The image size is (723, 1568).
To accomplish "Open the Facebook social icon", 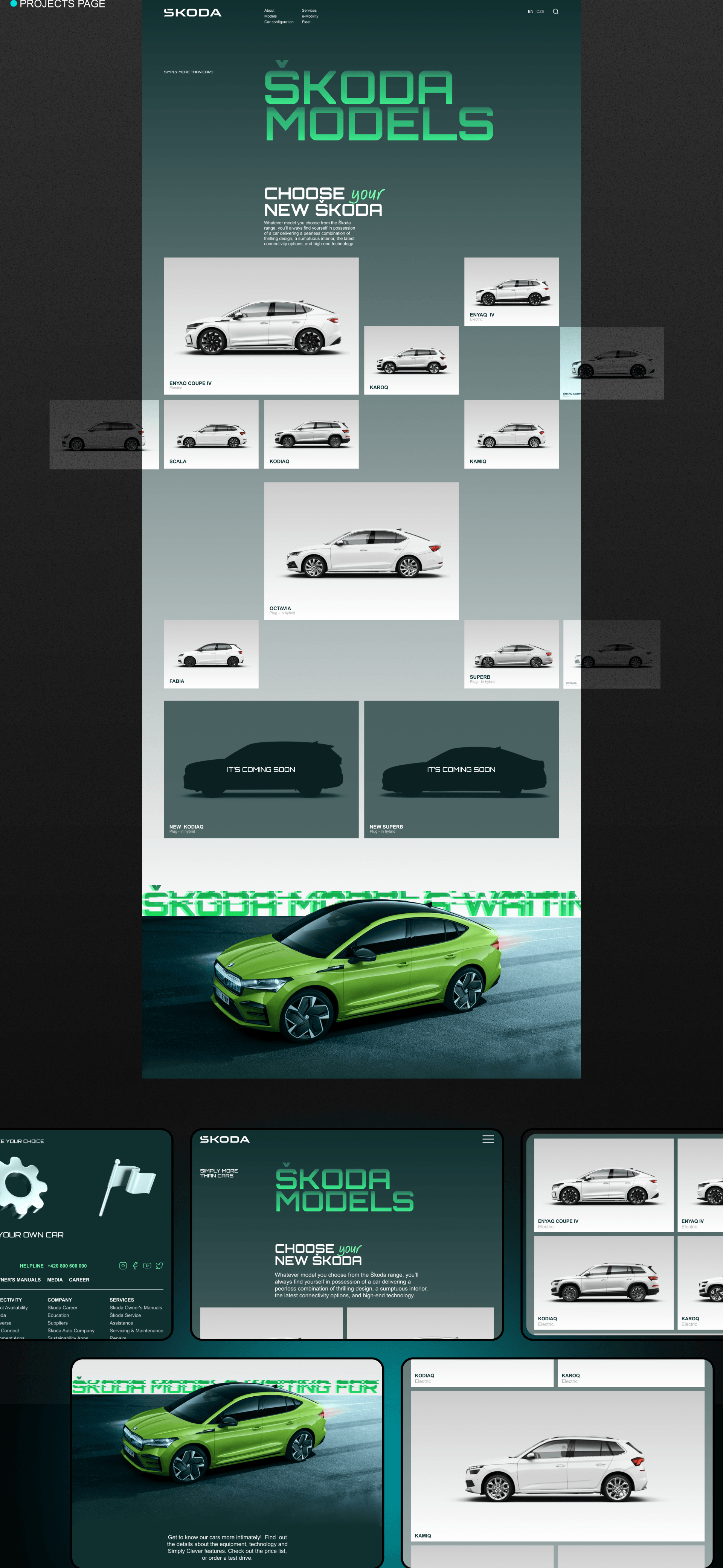I will tap(135, 1265).
